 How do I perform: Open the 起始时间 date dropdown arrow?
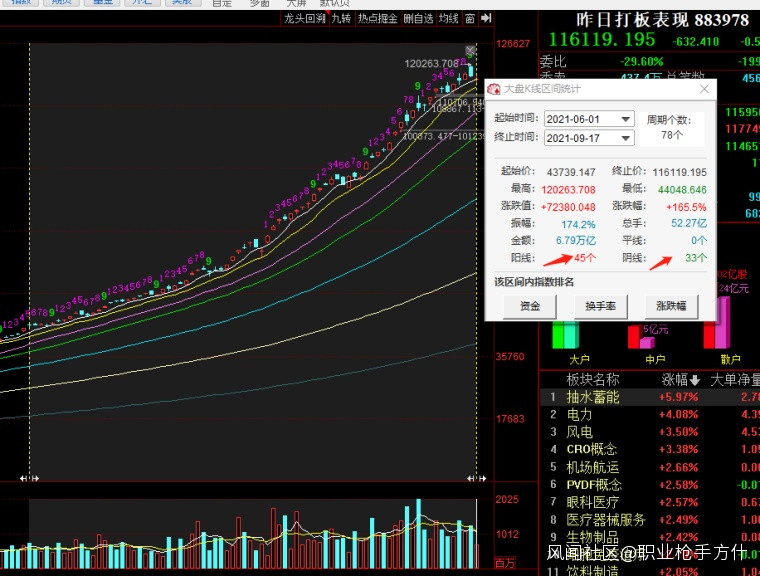pyautogui.click(x=626, y=119)
